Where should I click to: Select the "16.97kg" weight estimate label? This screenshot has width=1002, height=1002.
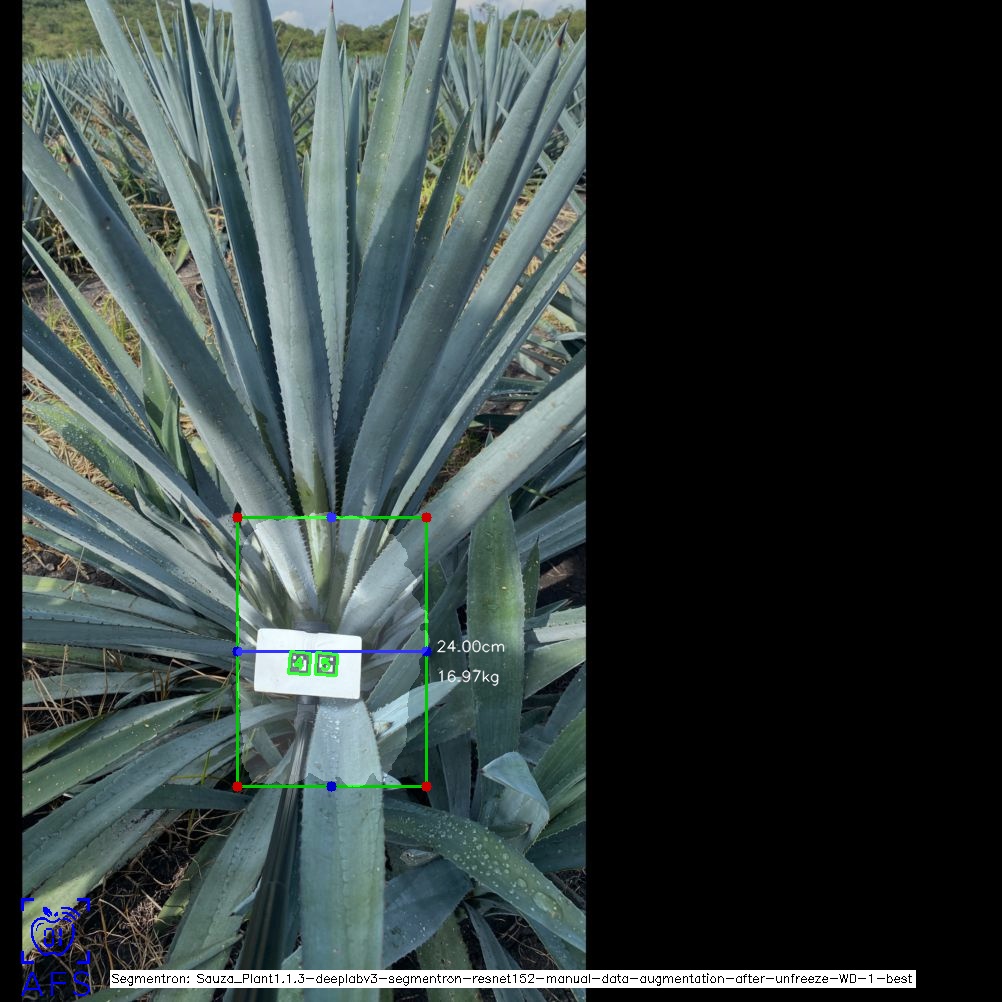click(x=468, y=677)
